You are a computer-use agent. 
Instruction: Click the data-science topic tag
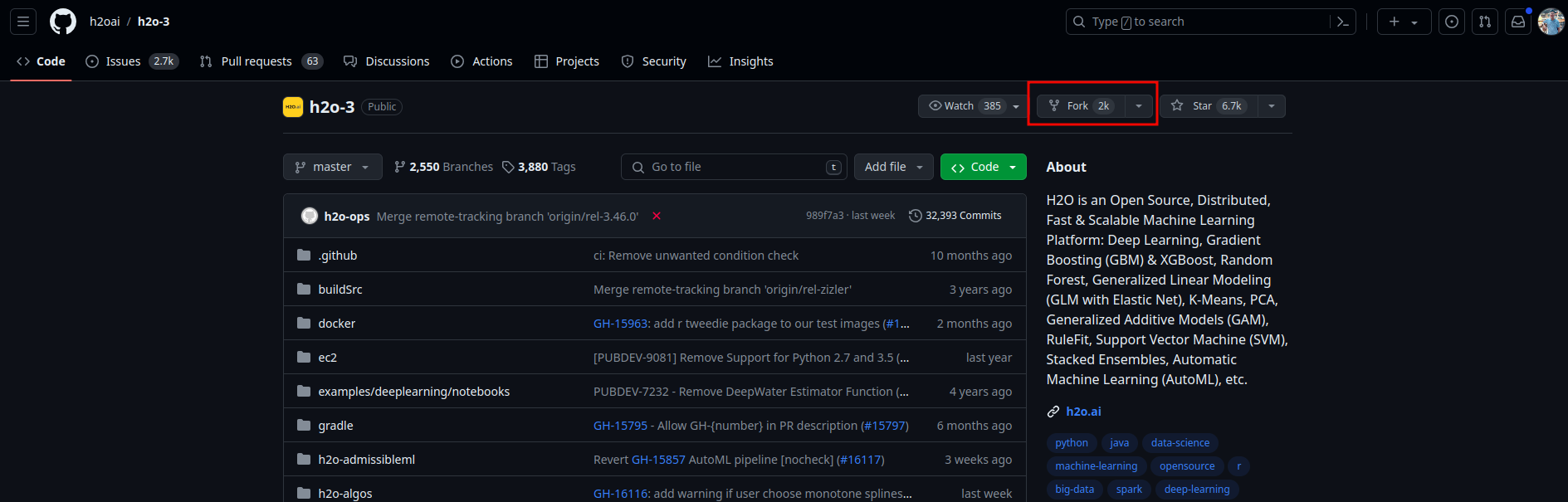point(1180,443)
